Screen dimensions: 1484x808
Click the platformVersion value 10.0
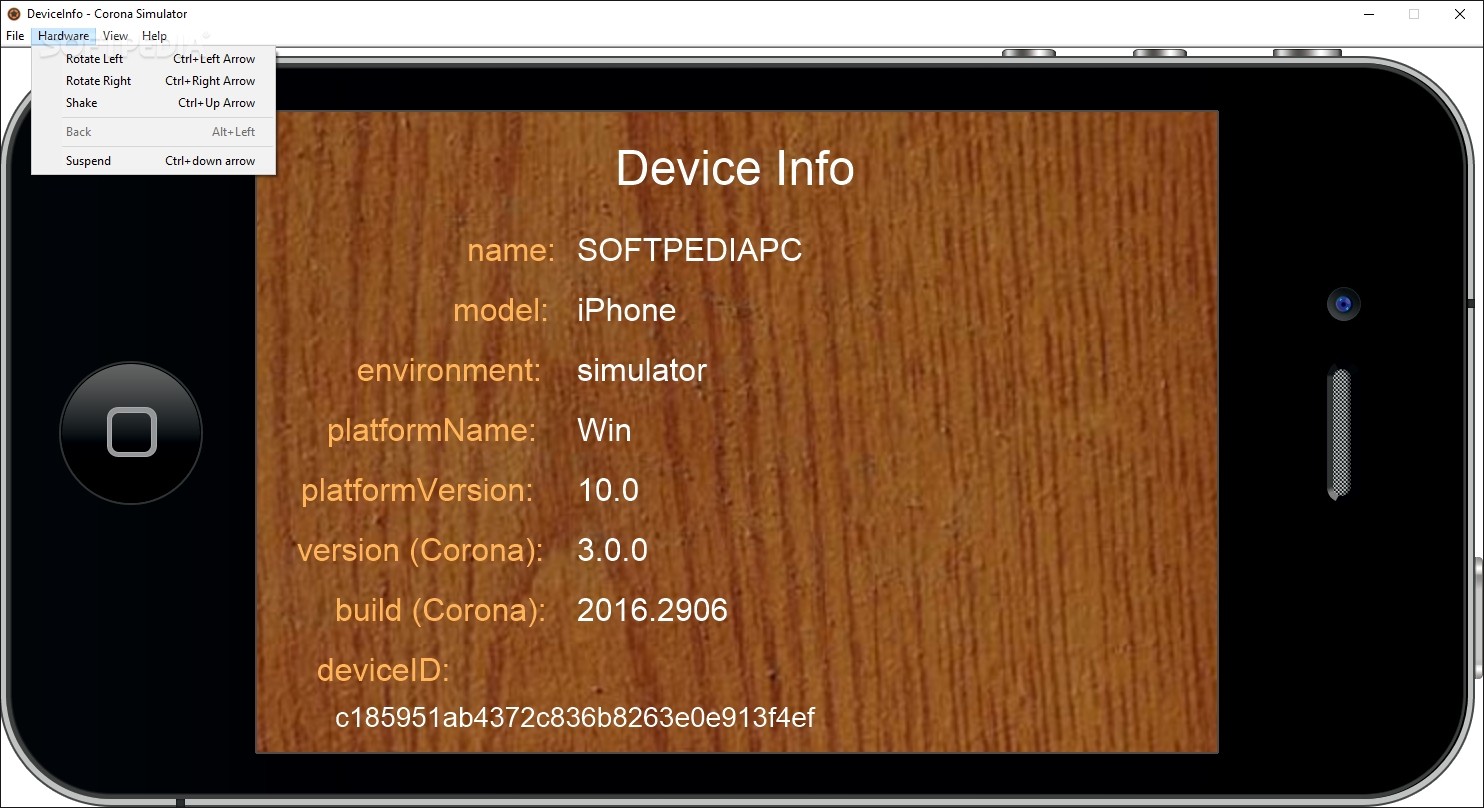pyautogui.click(x=608, y=490)
